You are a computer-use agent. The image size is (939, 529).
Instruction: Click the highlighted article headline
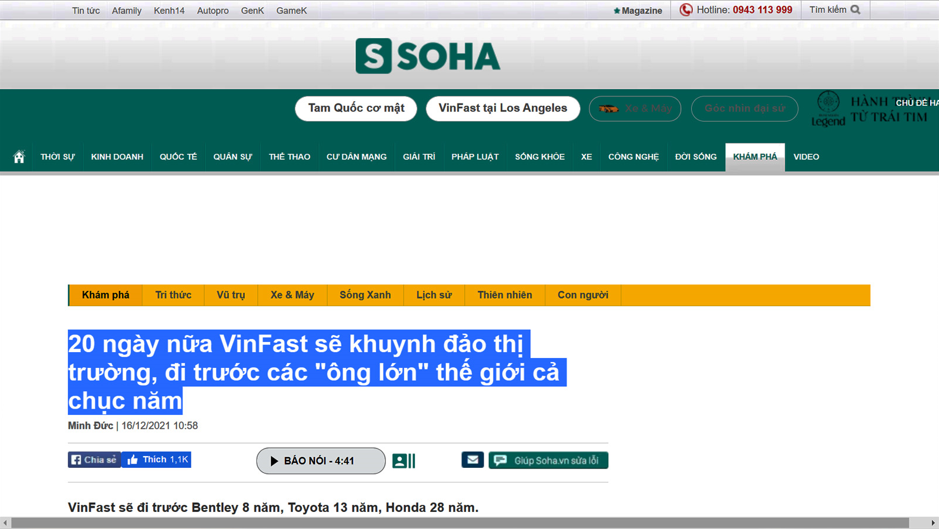pyautogui.click(x=317, y=372)
